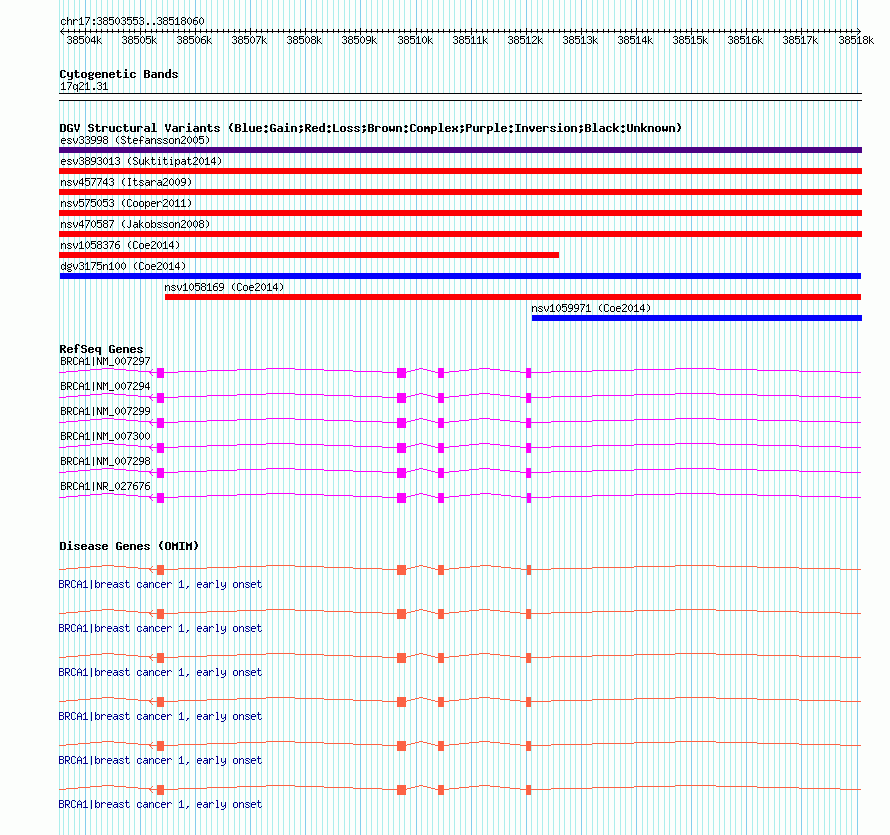Click the red loss bar of nsv1058169
890x835 pixels.
[x=513, y=297]
